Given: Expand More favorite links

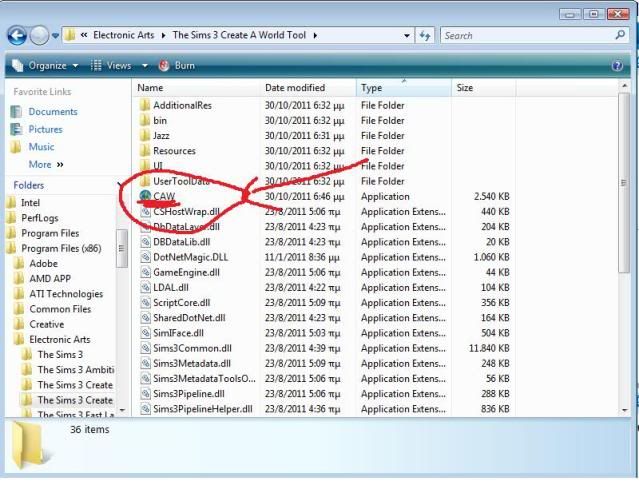Looking at the screenshot, I should [45, 164].
